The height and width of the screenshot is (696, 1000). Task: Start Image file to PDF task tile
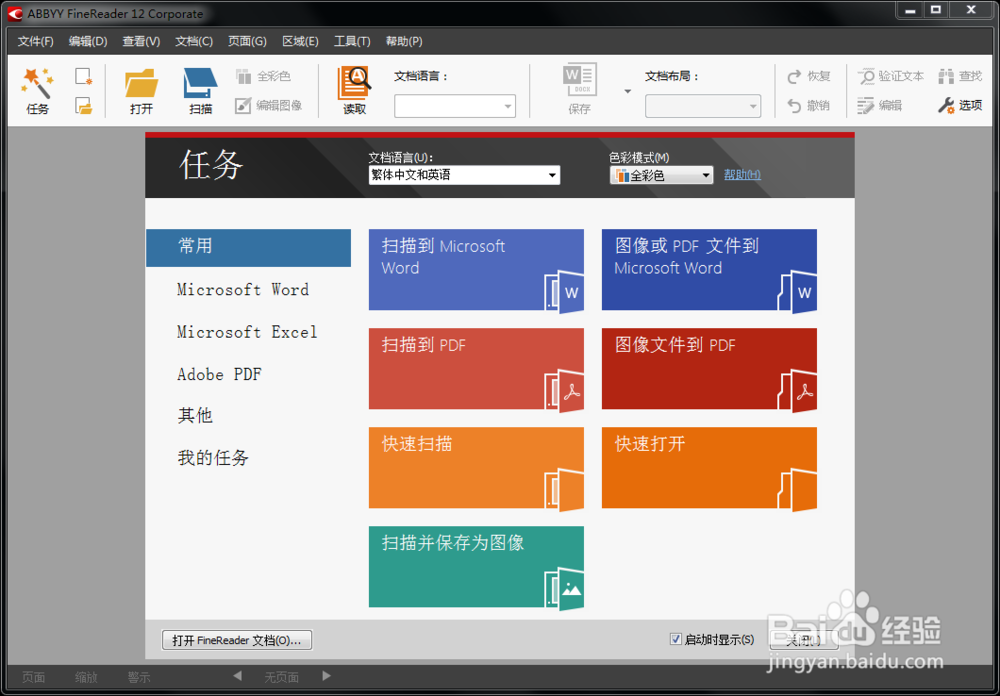709,369
